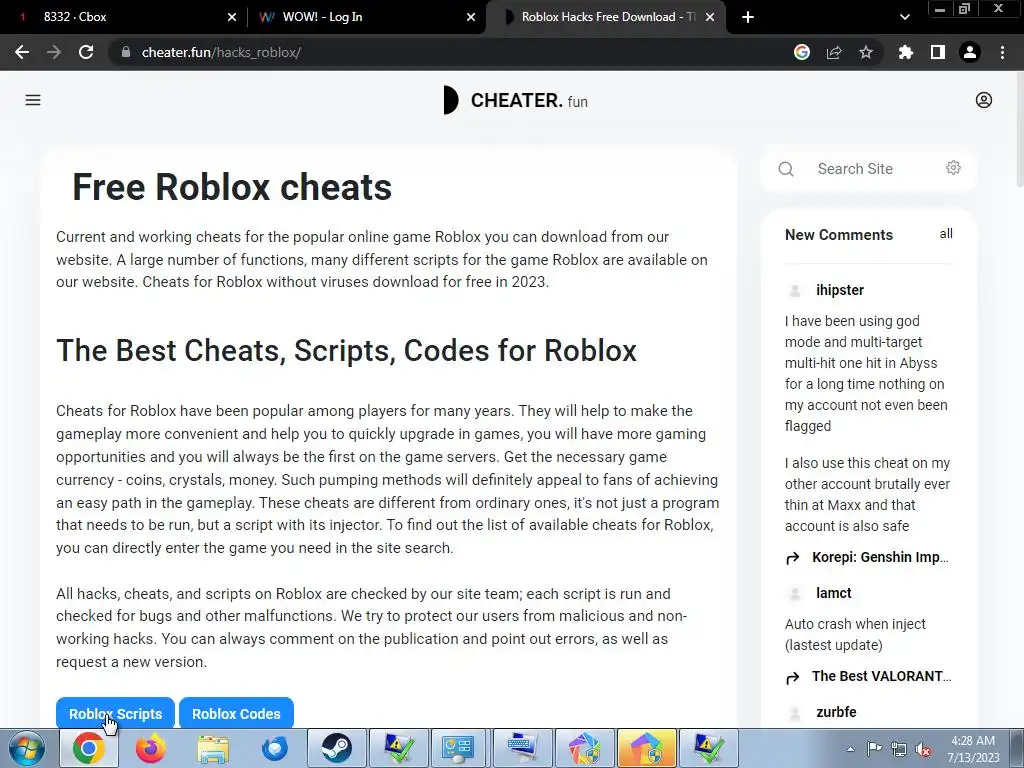Open the Google icon in address bar
The height and width of the screenshot is (768, 1024).
(802, 52)
